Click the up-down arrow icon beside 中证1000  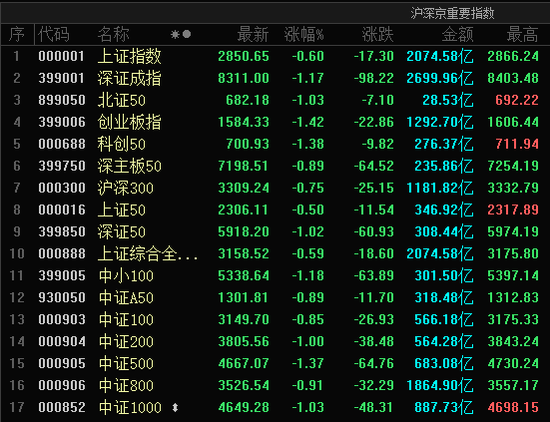(175, 408)
